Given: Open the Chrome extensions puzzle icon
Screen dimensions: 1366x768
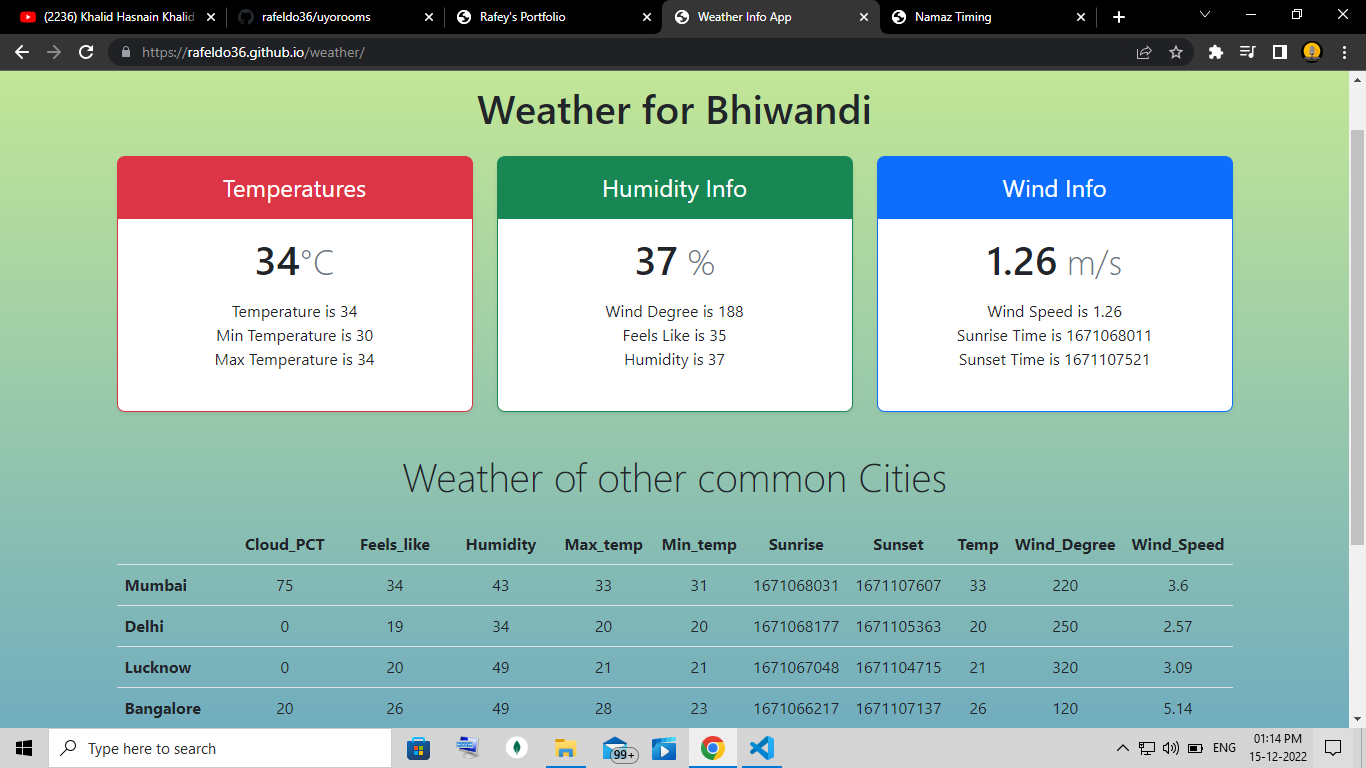Looking at the screenshot, I should (1216, 52).
